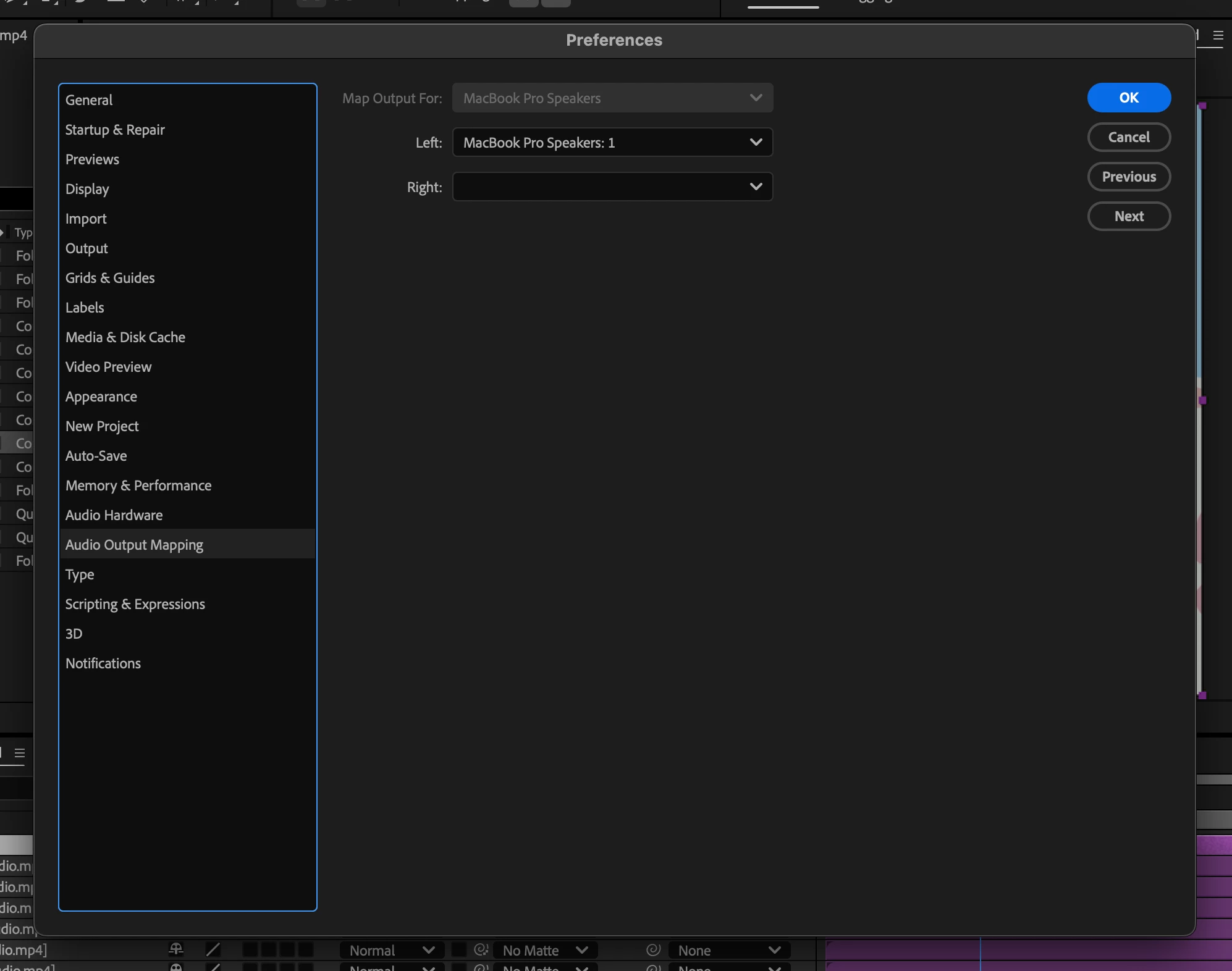1232x971 pixels.
Task: Open the Left channel output dropdown
Action: point(612,143)
